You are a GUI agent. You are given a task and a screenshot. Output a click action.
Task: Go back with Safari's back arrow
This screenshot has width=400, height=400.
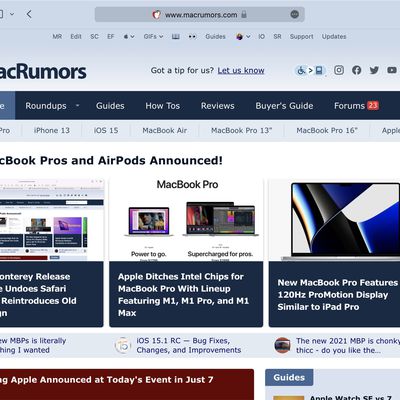[x=29, y=14]
